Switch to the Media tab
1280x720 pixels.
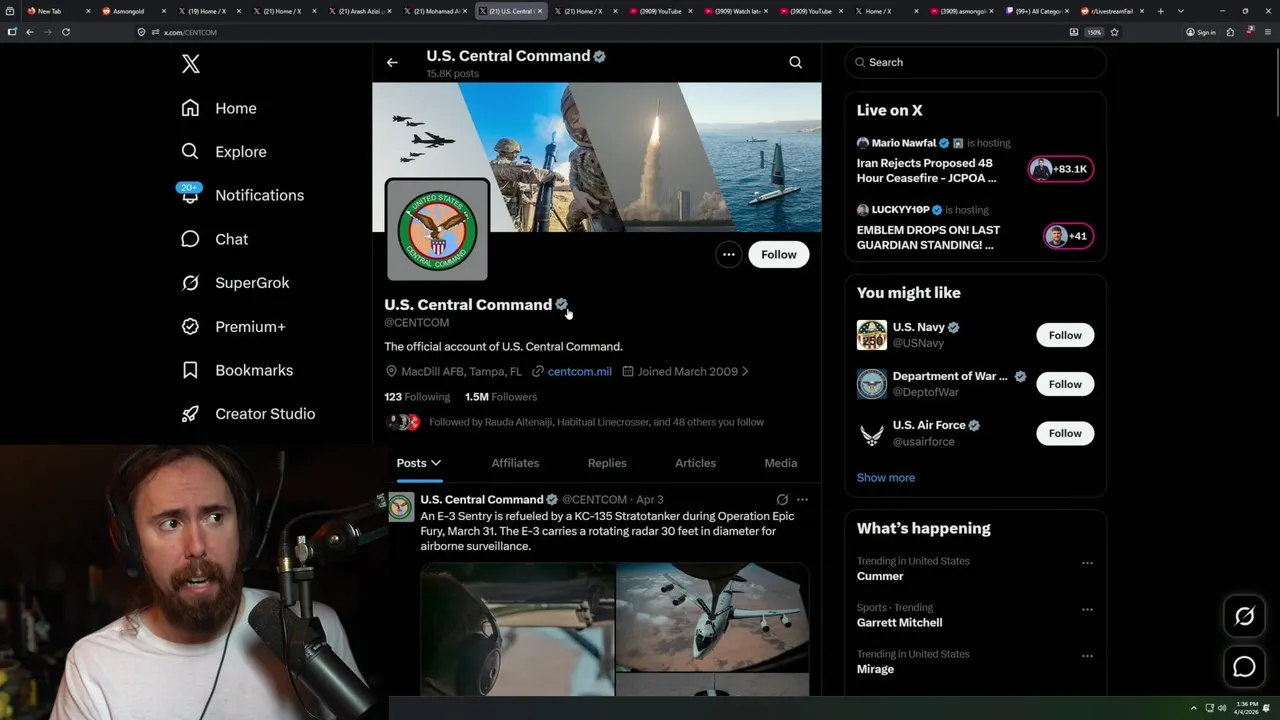781,463
